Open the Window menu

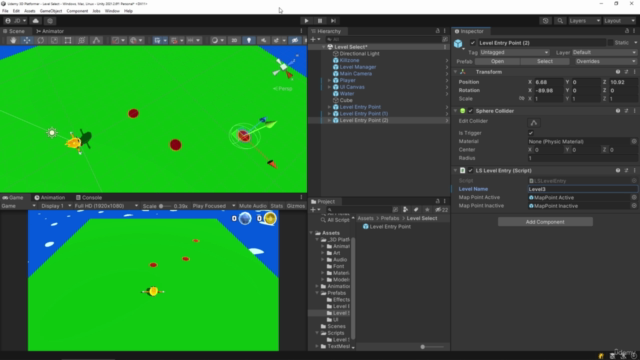[x=112, y=11]
